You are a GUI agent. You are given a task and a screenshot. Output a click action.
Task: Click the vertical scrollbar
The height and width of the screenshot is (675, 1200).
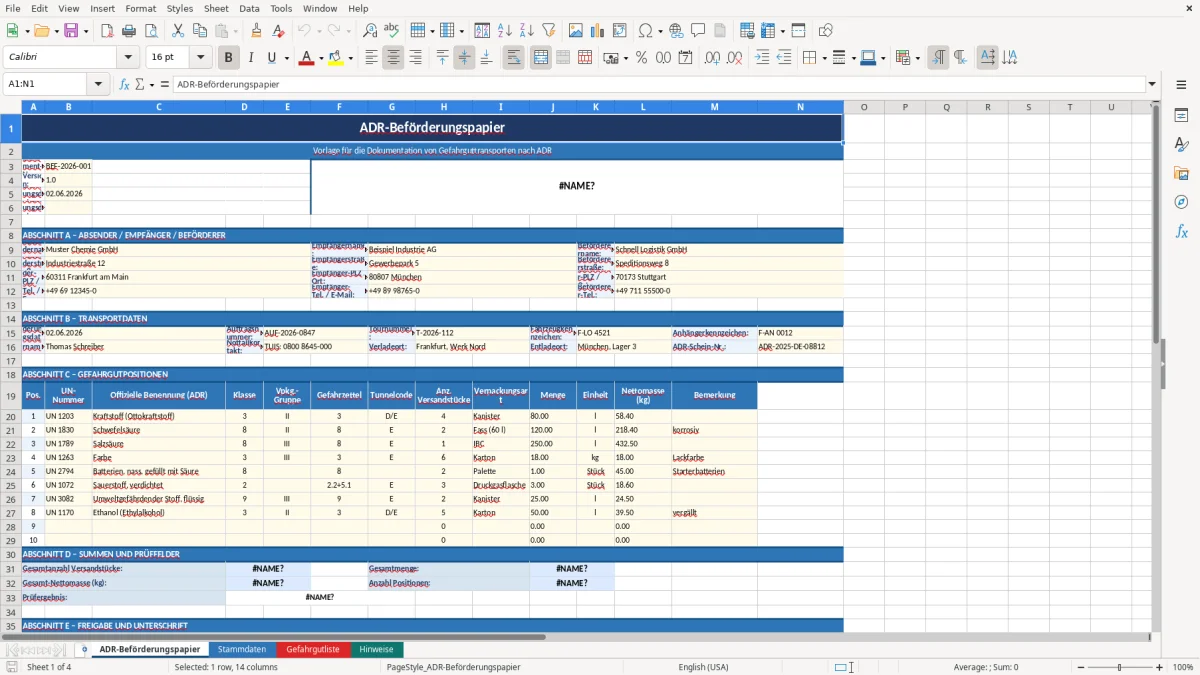point(1157,365)
